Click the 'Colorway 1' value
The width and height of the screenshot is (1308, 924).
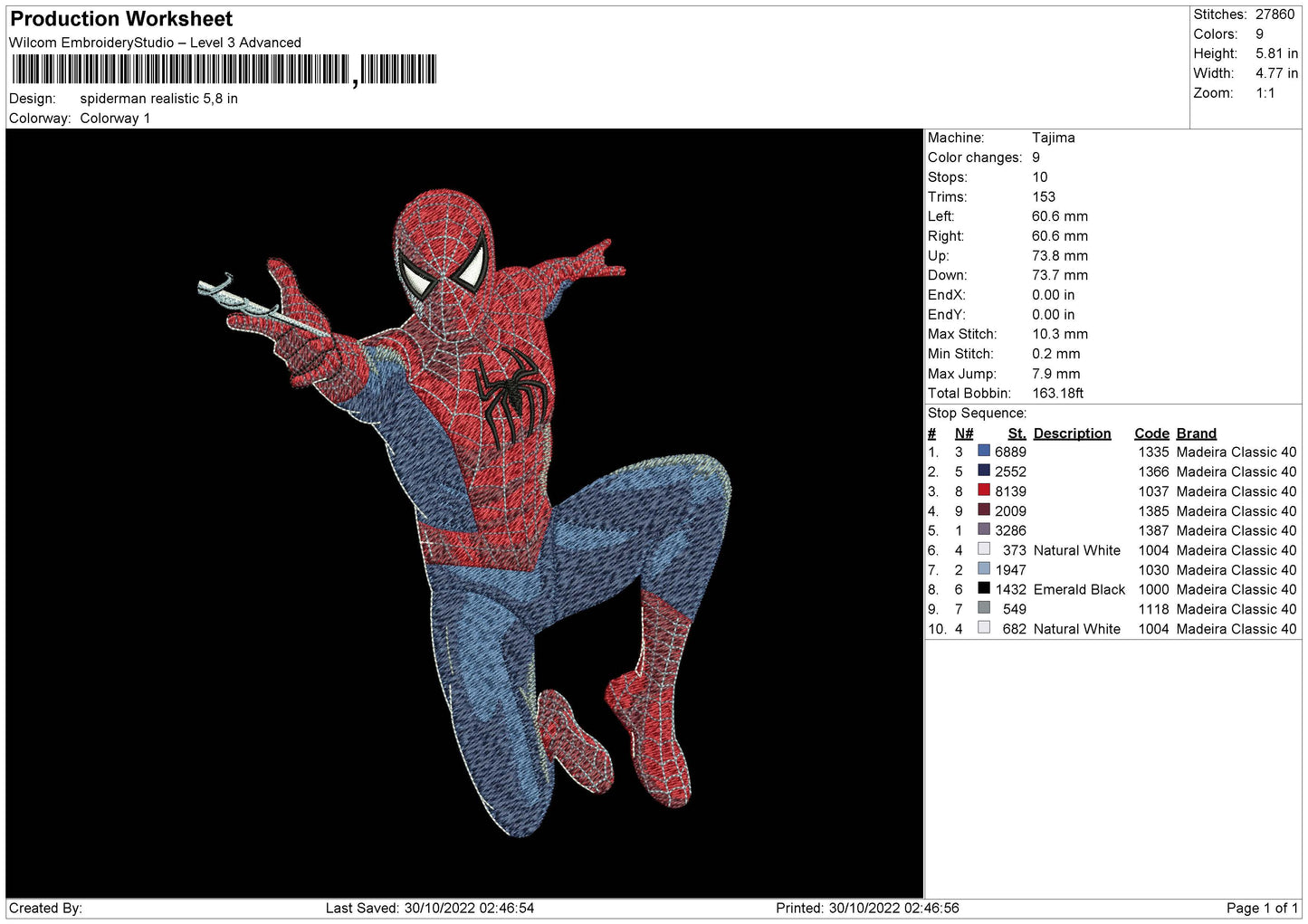[x=115, y=119]
